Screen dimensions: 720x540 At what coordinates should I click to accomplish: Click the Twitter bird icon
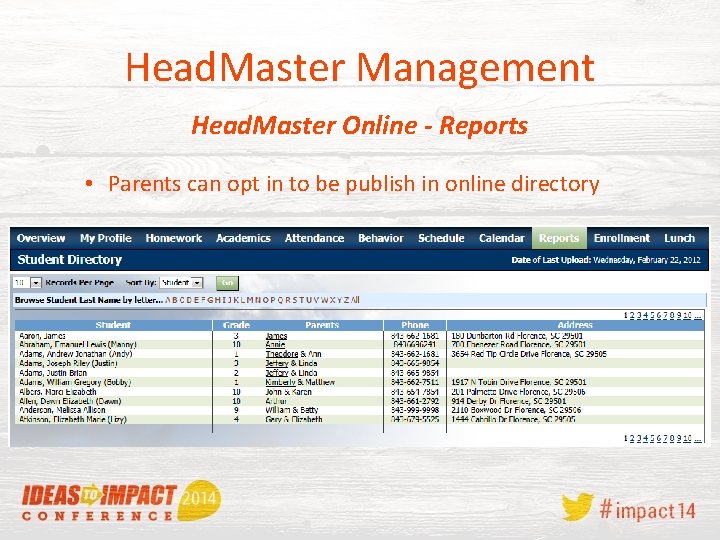pos(577,506)
